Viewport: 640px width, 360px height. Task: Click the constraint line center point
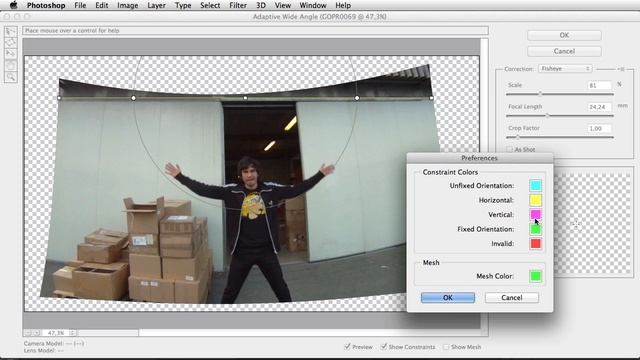coord(245,98)
